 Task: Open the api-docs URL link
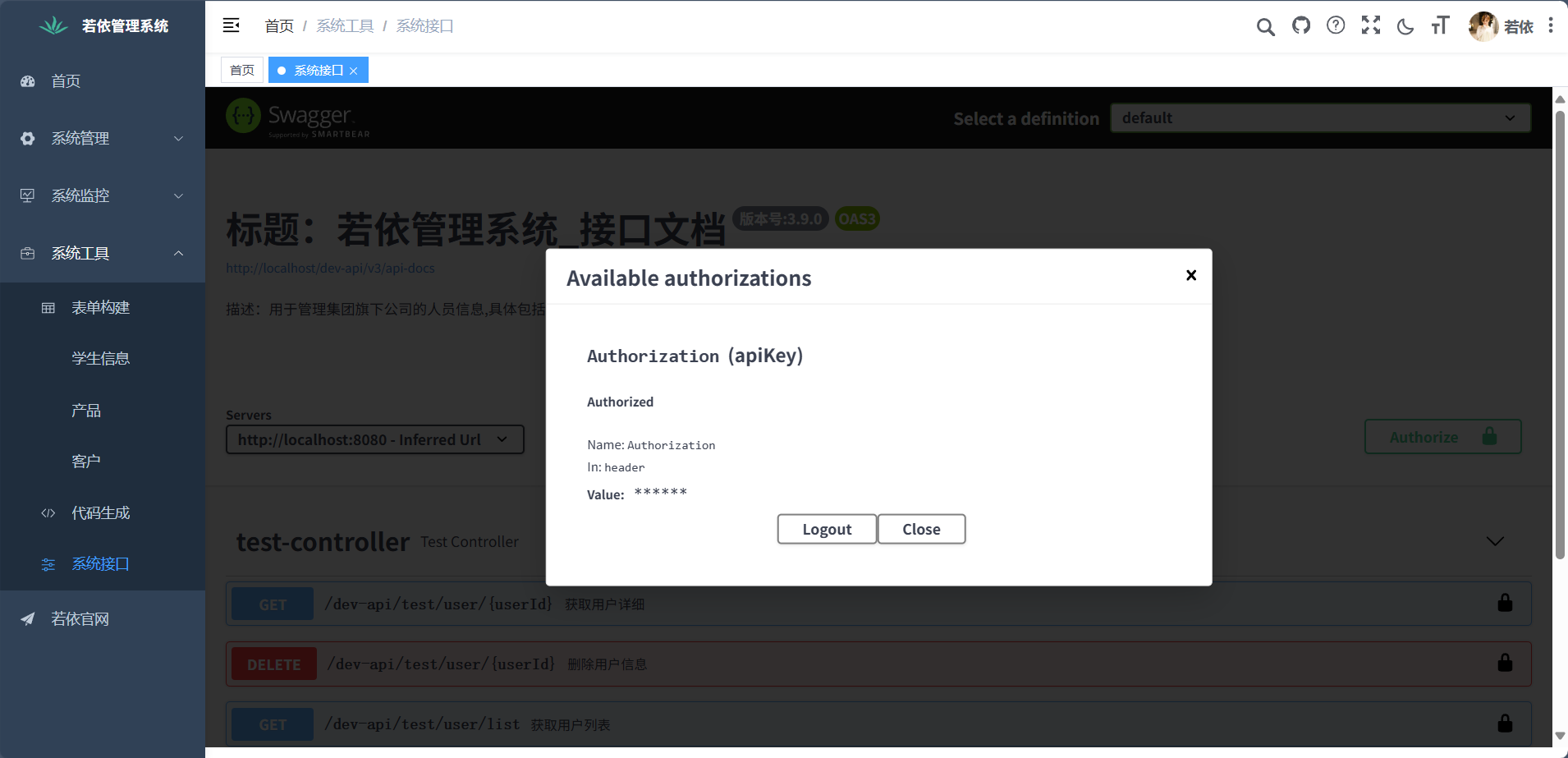pyautogui.click(x=330, y=269)
